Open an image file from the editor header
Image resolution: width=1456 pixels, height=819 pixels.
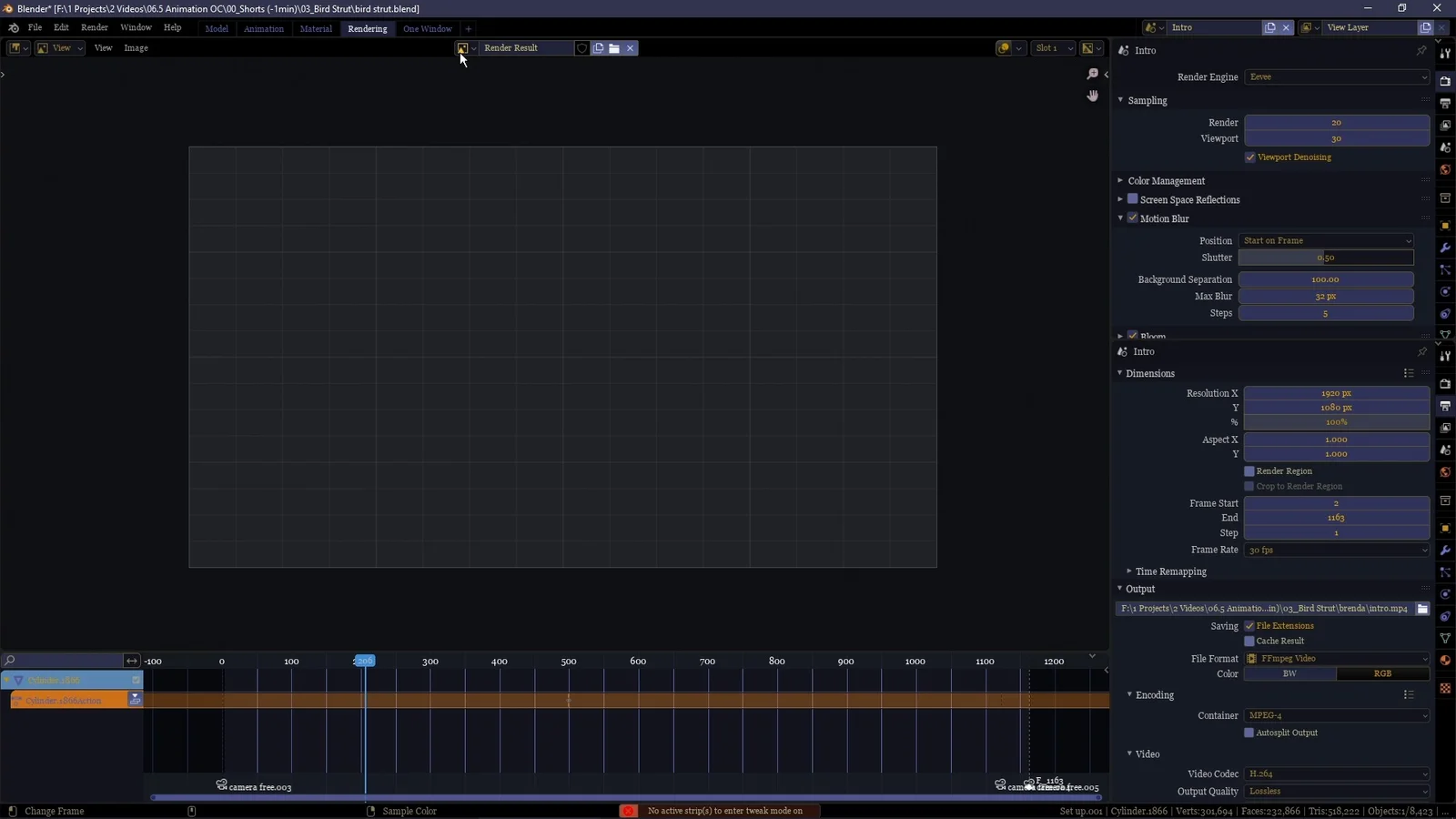tap(615, 48)
